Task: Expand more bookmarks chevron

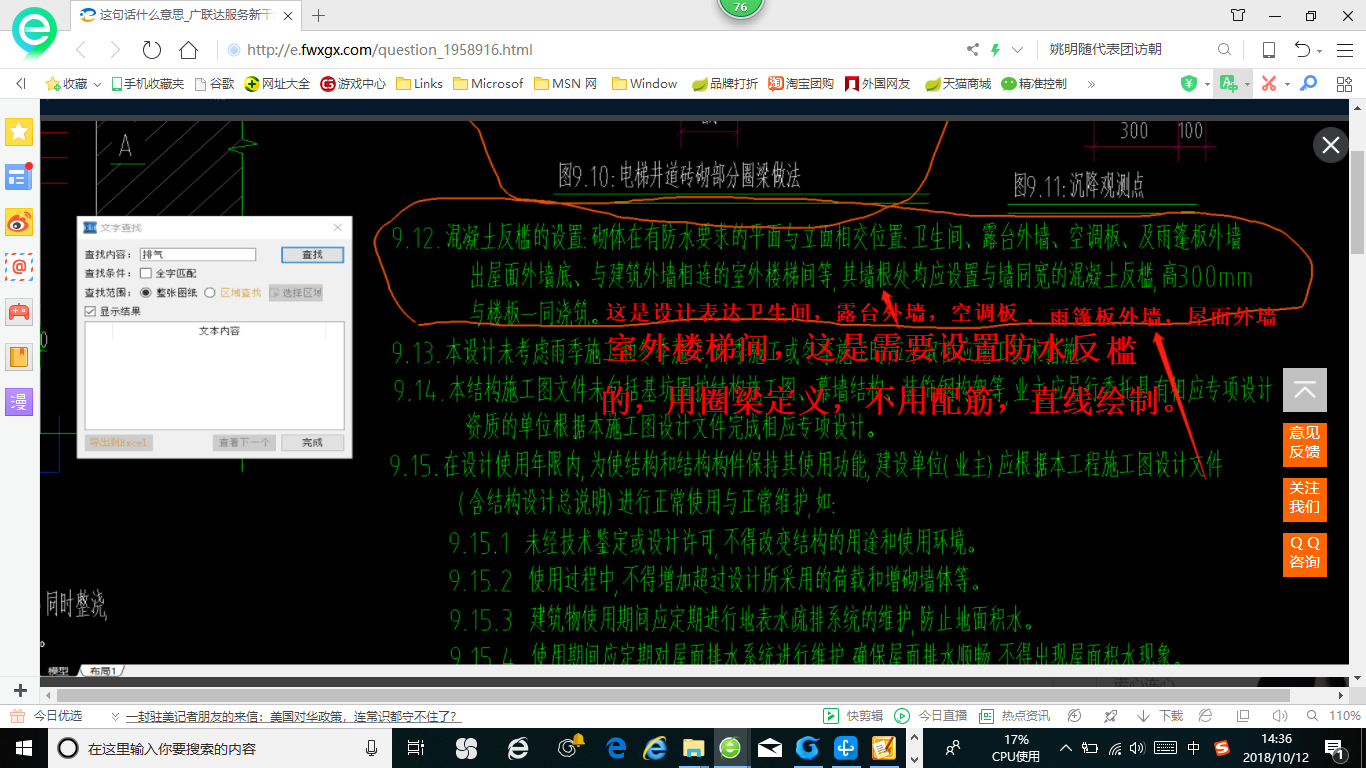Action: pyautogui.click(x=1090, y=84)
